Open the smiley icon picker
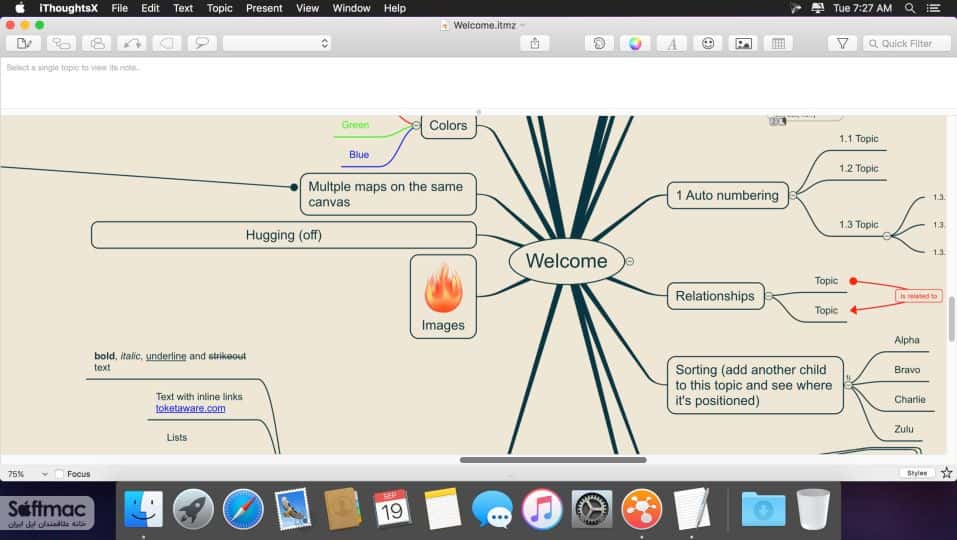 [707, 43]
